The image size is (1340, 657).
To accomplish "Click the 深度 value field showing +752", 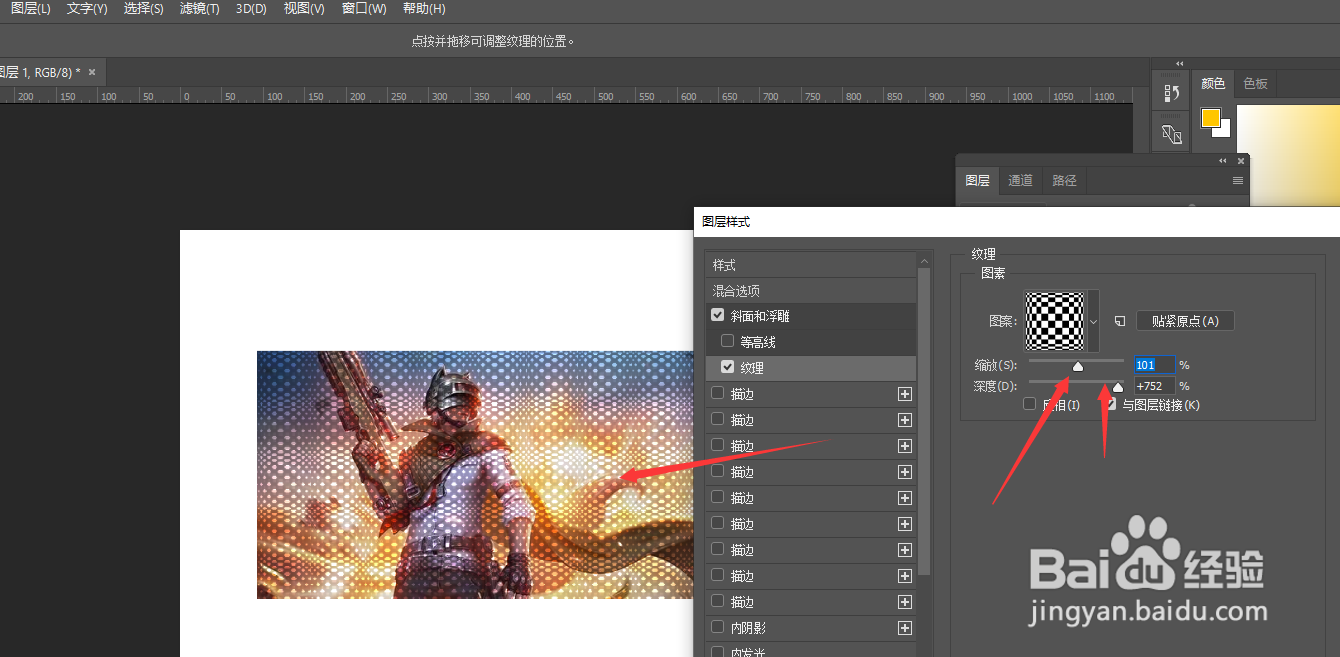I will [x=1153, y=385].
